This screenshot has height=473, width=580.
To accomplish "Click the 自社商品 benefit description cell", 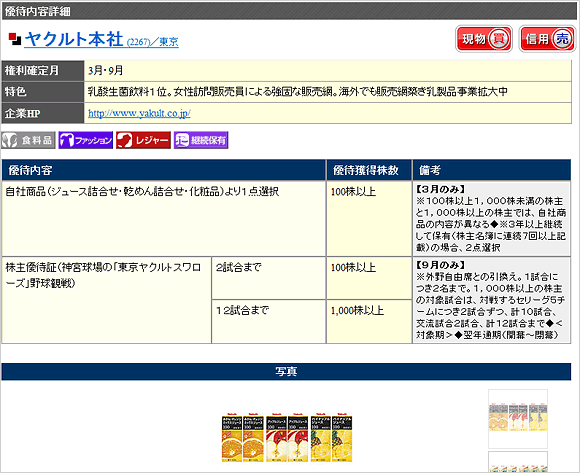I will point(163,219).
